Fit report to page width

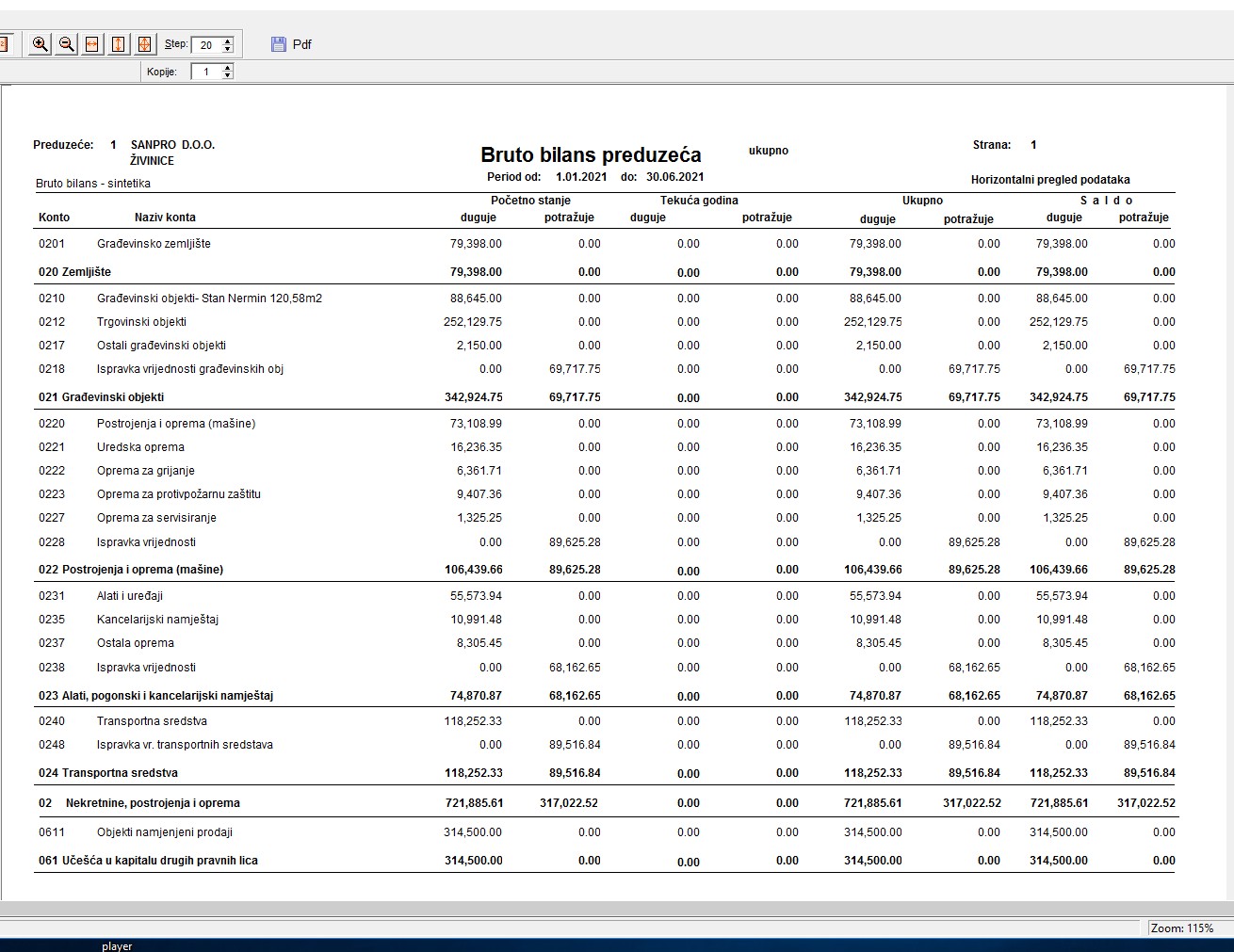tap(92, 44)
